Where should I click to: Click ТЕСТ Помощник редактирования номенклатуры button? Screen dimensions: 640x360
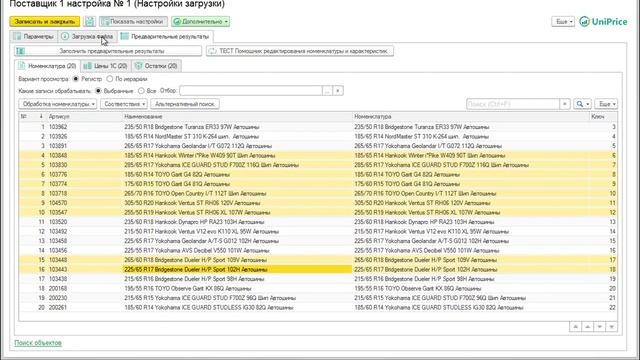(x=300, y=51)
